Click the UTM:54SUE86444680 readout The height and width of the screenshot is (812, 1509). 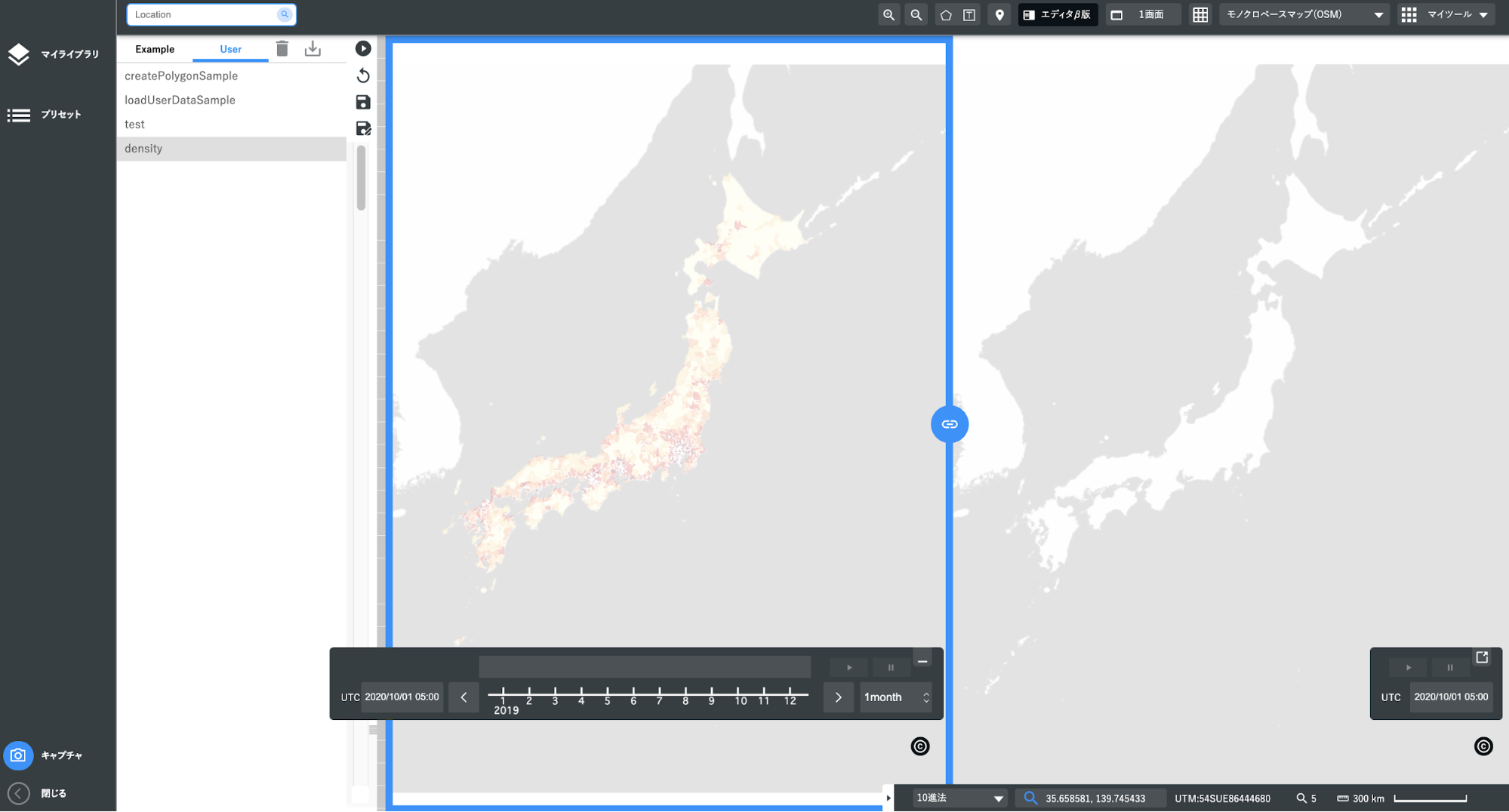point(1222,798)
